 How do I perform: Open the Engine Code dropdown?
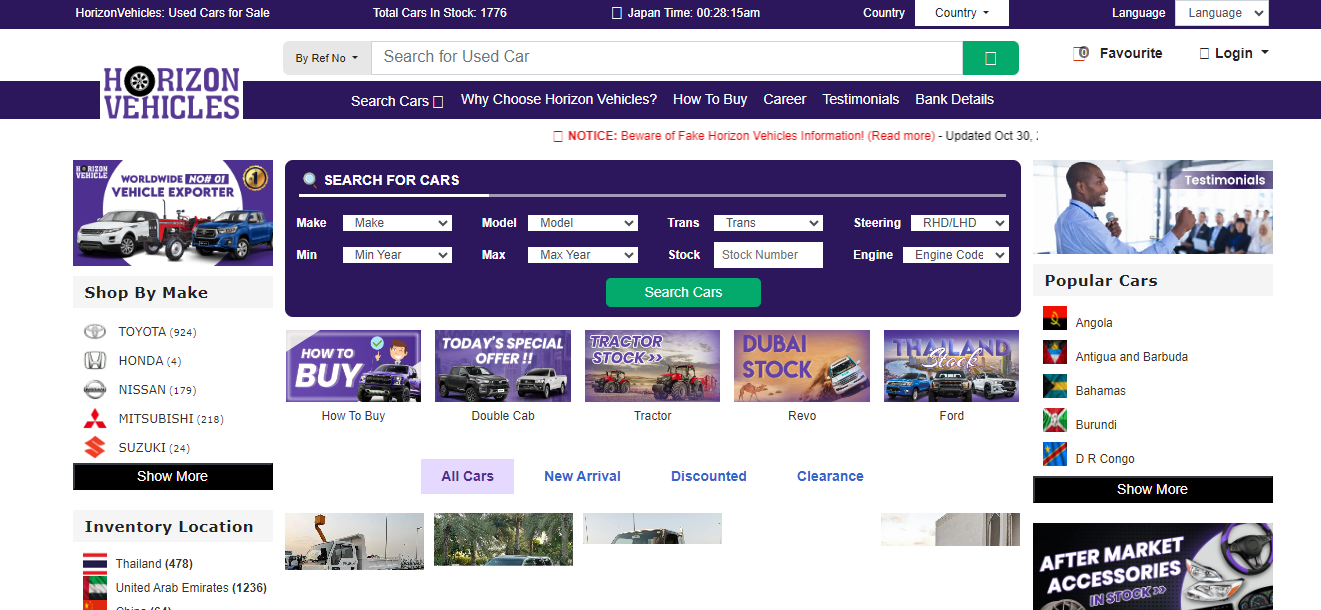(956, 255)
